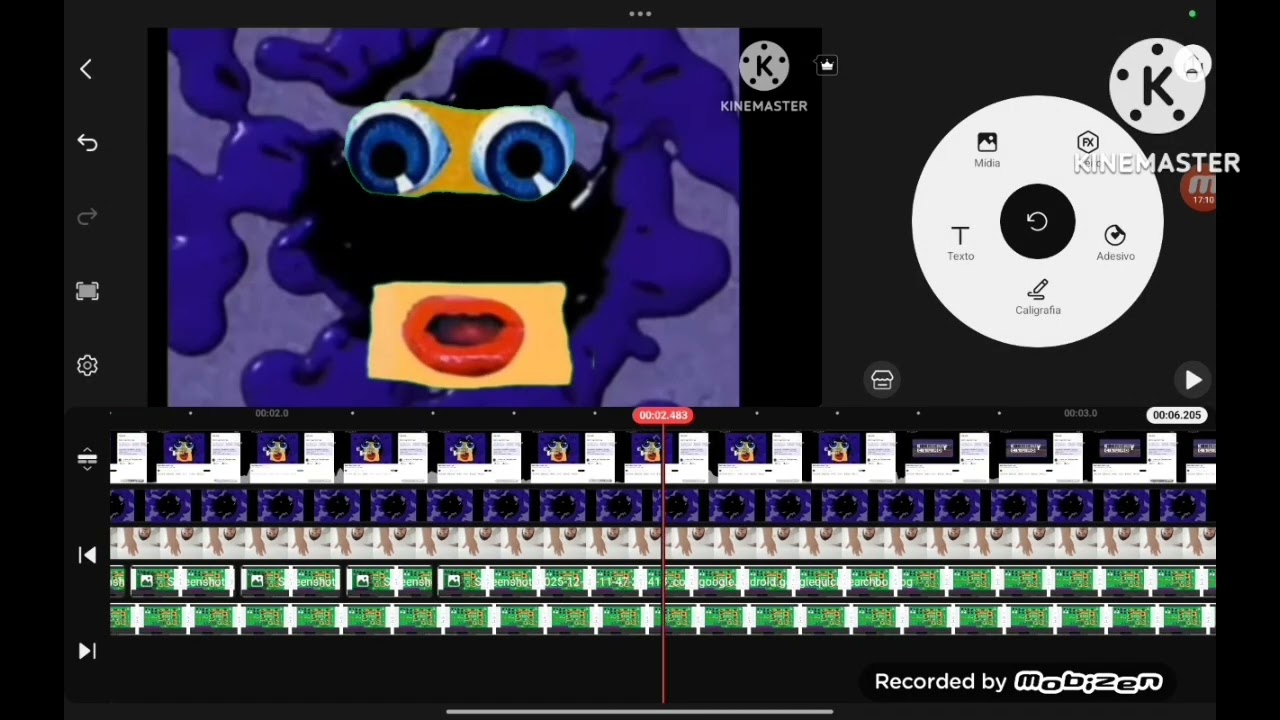Select the long Screenshot clip with 2025-12 filename

pos(828,581)
